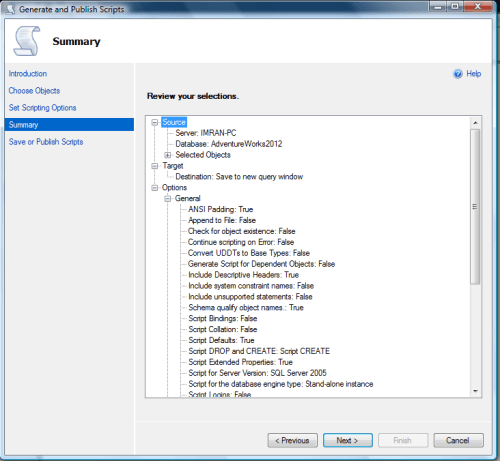
Task: Select 'Script Extended Properties: True' row
Action: pyautogui.click(x=240, y=362)
